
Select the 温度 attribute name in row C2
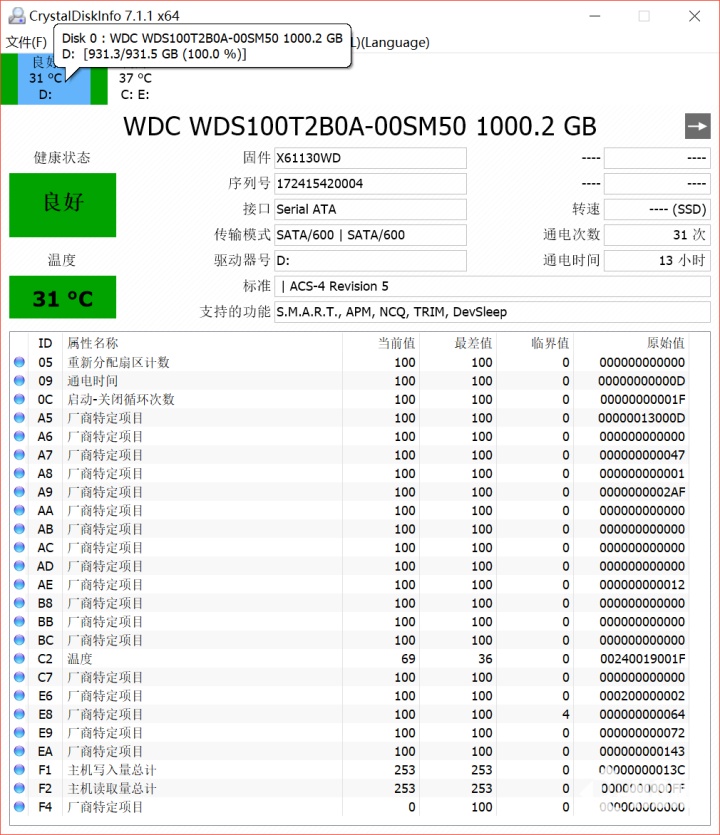(x=80, y=659)
